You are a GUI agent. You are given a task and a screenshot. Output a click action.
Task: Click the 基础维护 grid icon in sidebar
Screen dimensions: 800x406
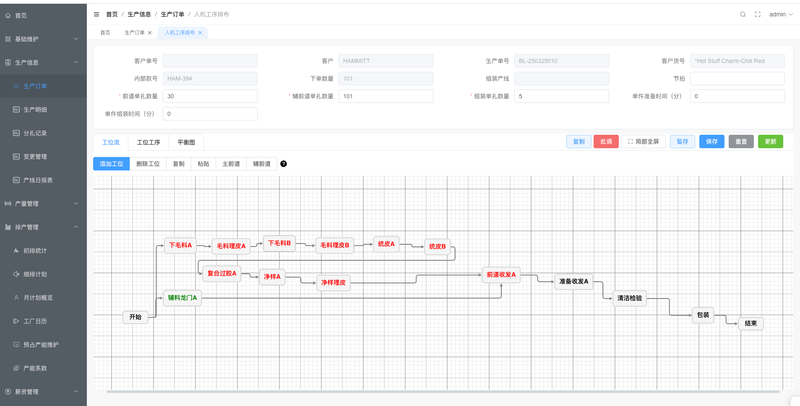point(8,39)
